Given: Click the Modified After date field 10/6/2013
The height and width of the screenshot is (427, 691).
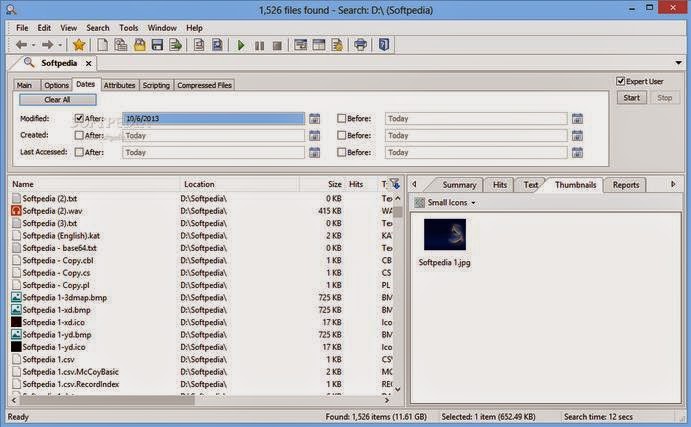Looking at the screenshot, I should click(x=213, y=119).
